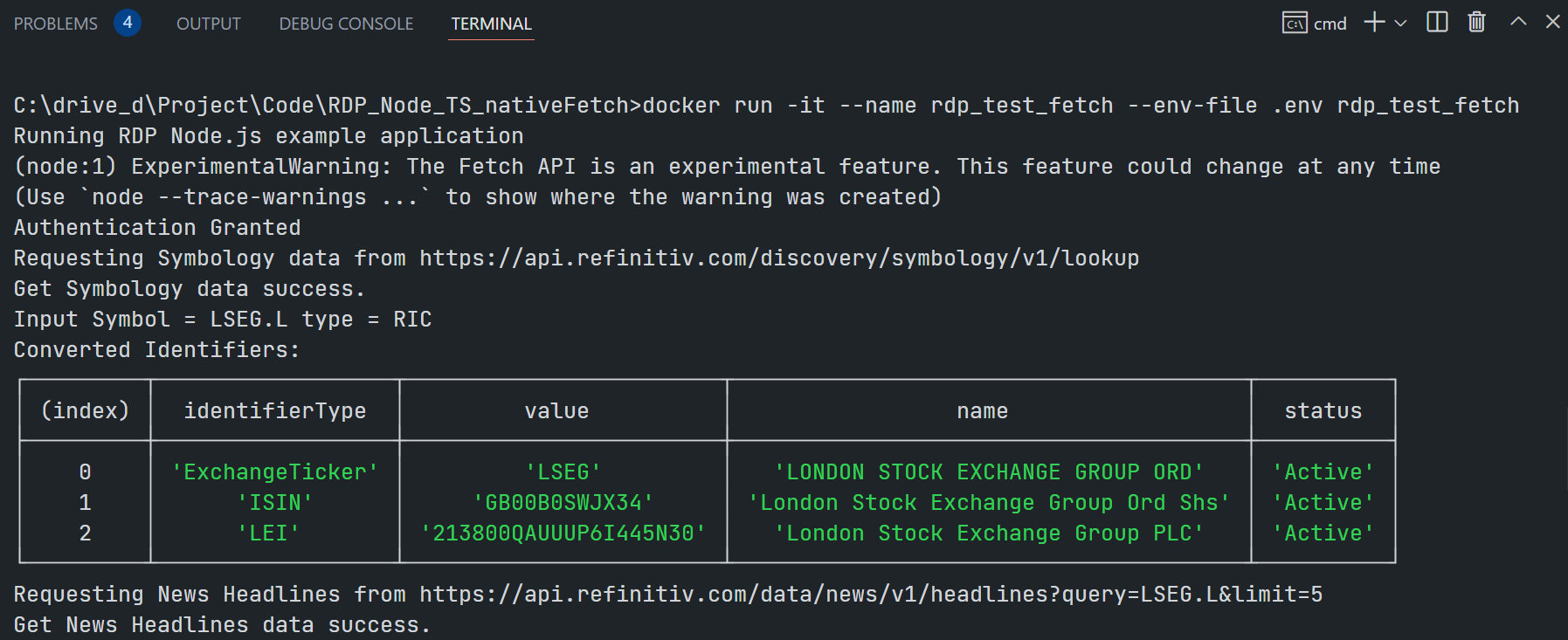Click the ExperimentalWarning Fetch API line
Viewport: 1568px width, 640px height.
[x=727, y=167]
